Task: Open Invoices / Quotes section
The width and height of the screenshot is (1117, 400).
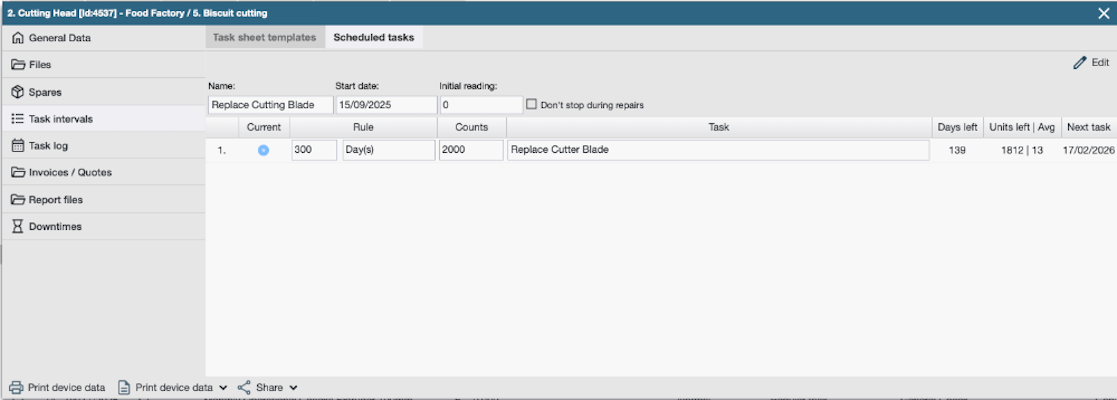Action: pos(70,173)
